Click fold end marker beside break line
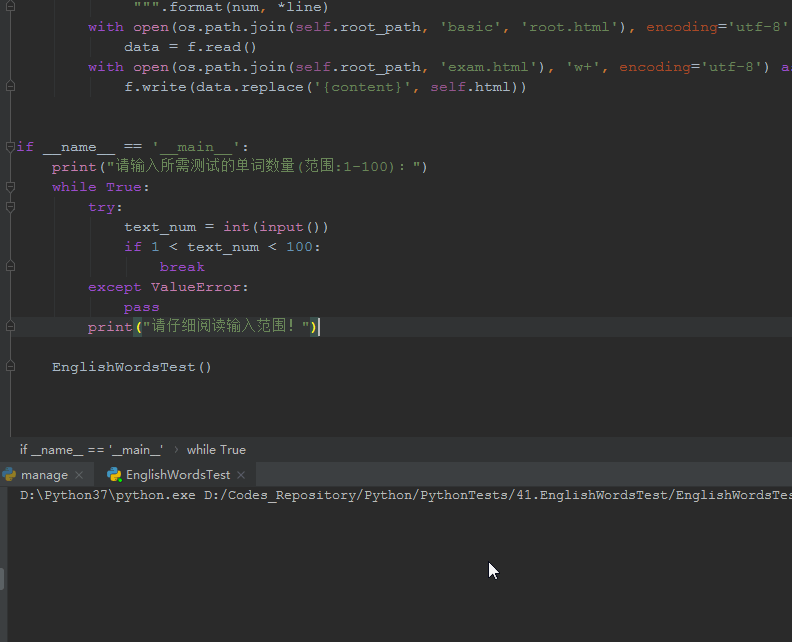792x642 pixels. pos(10,267)
